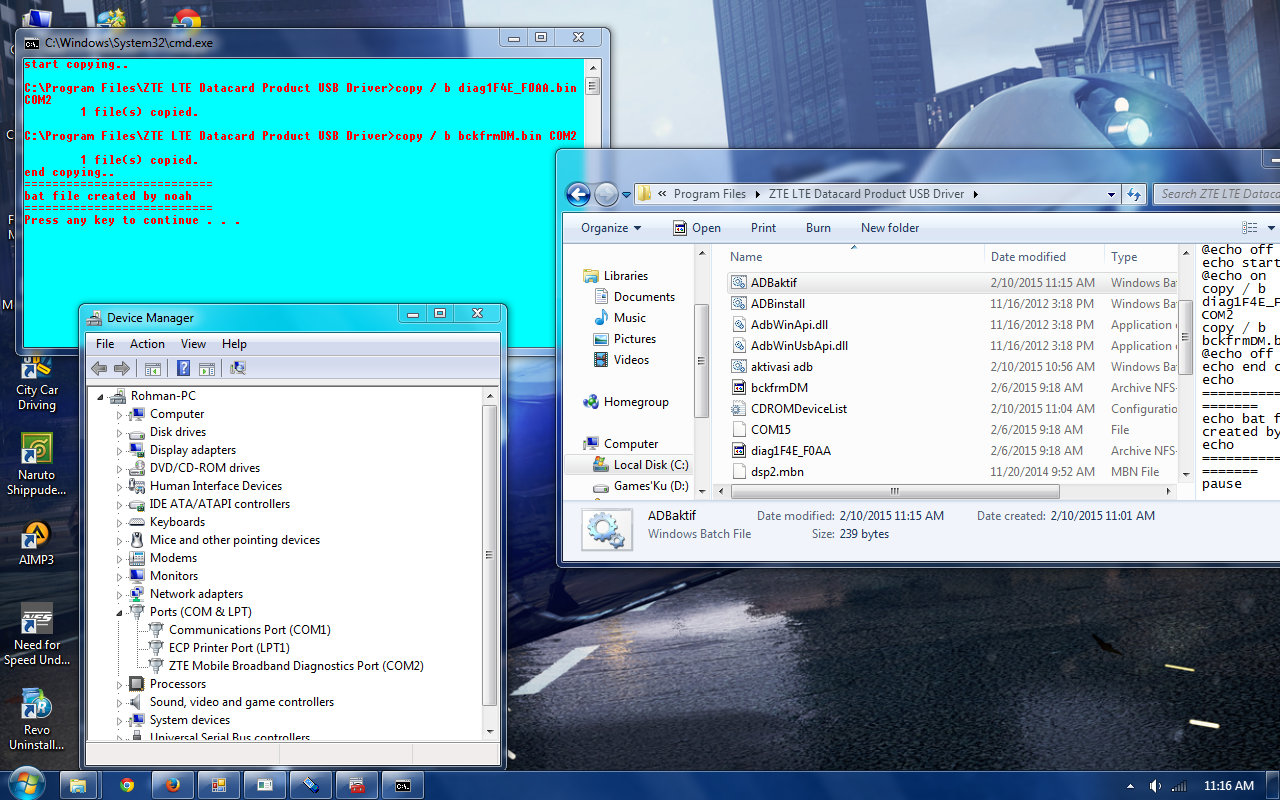Screen dimensions: 1280x800
Task: Select the ADBinstall batch file
Action: 777,304
